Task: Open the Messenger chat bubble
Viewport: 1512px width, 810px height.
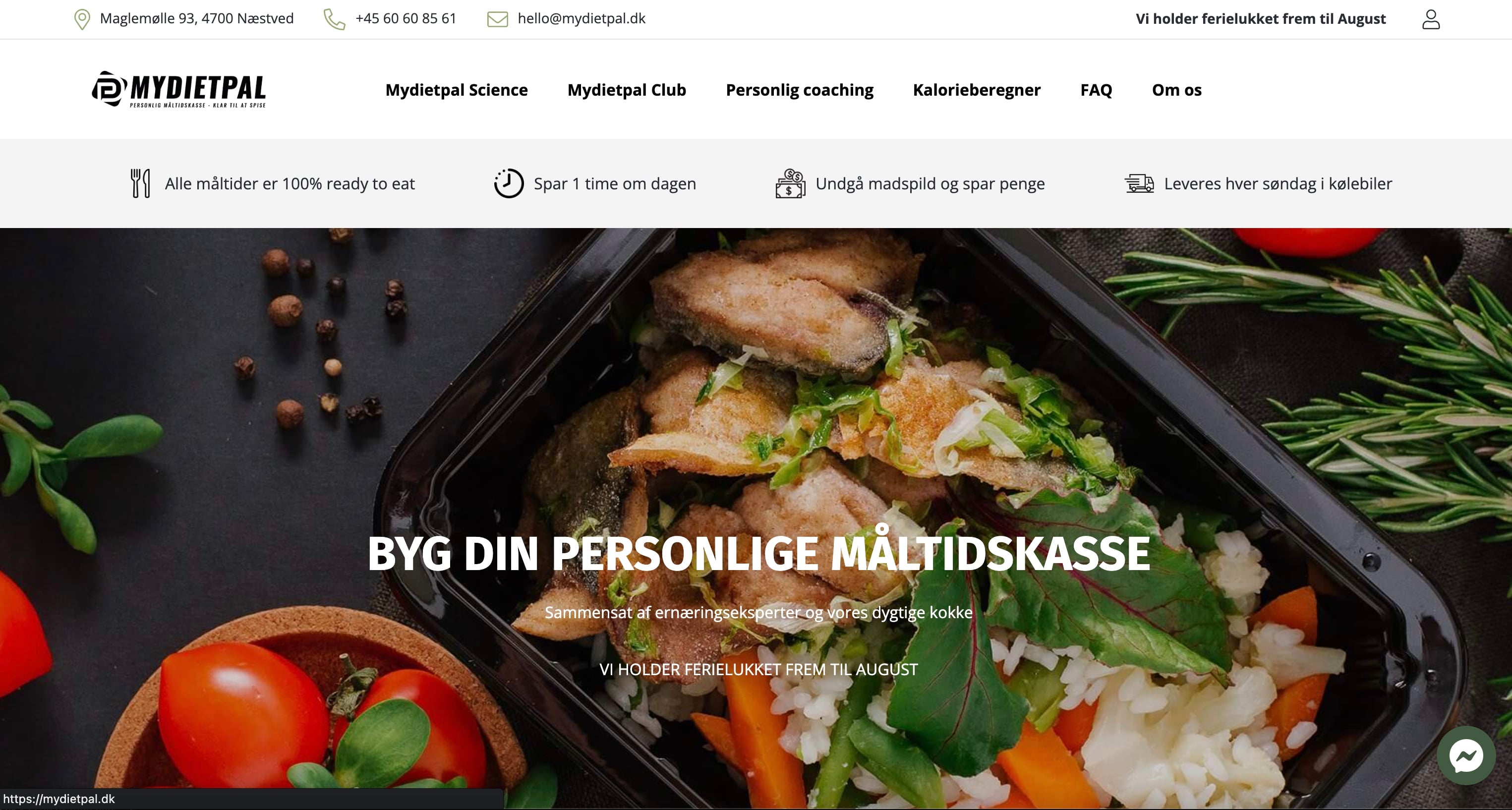Action: pyautogui.click(x=1465, y=755)
